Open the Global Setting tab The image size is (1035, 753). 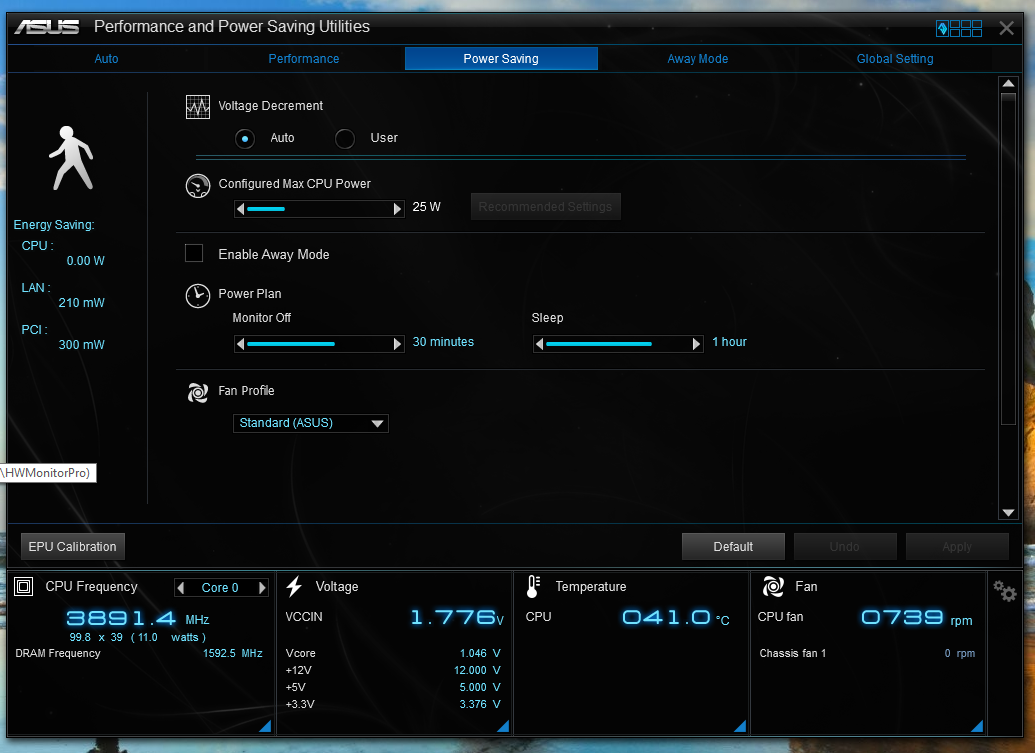pos(895,59)
